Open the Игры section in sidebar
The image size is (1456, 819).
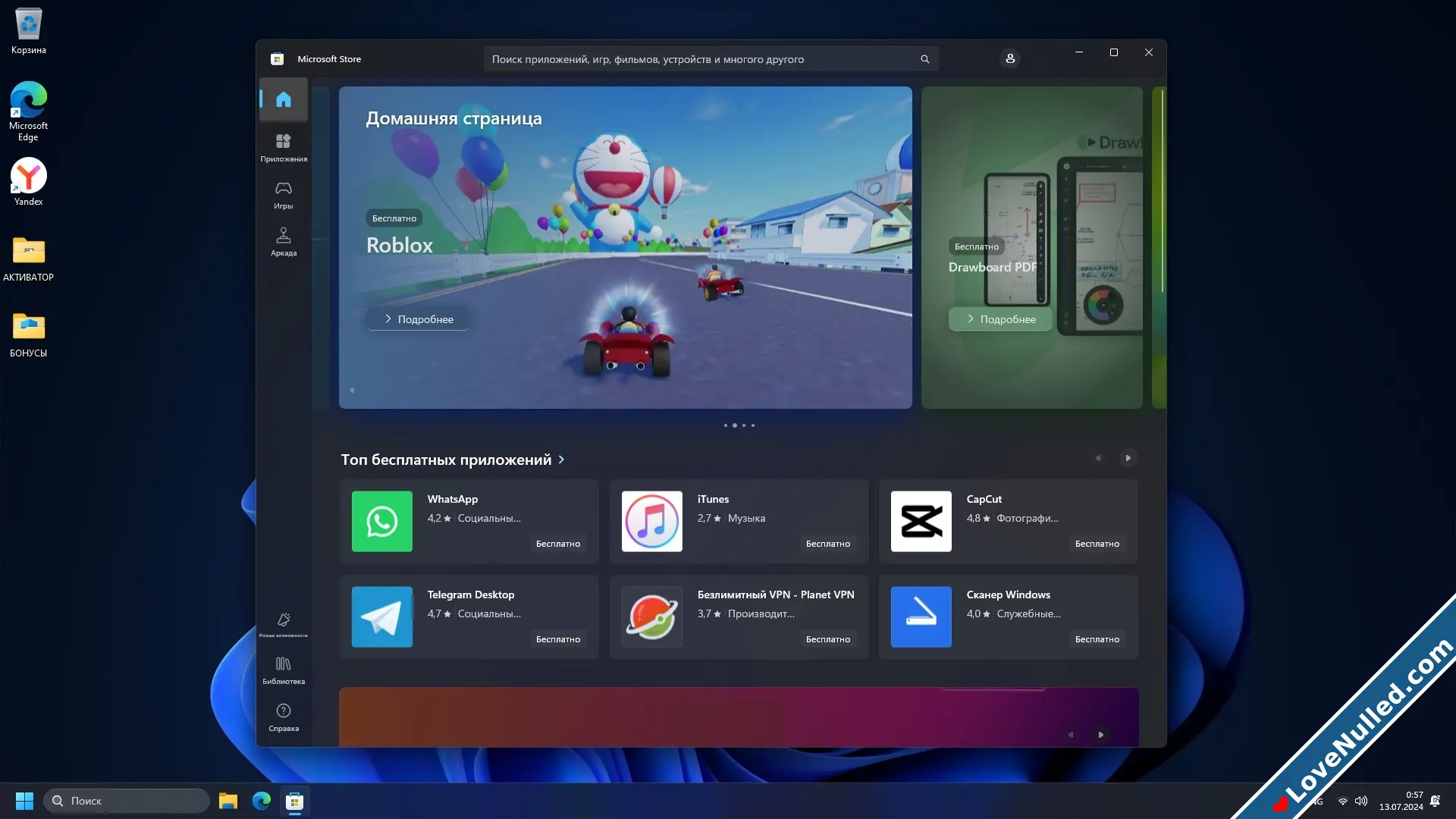pos(283,195)
